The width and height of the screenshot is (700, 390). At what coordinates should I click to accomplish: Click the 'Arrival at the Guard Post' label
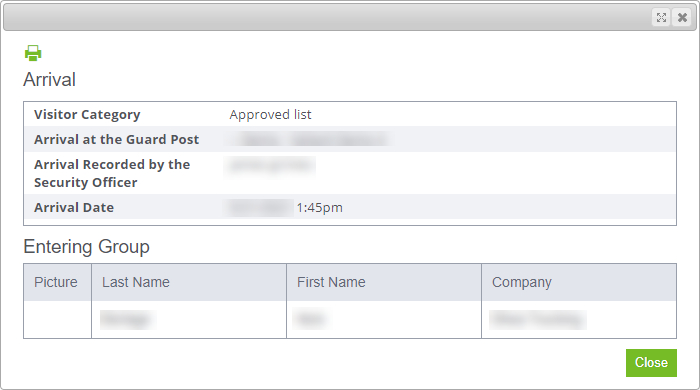pos(117,140)
